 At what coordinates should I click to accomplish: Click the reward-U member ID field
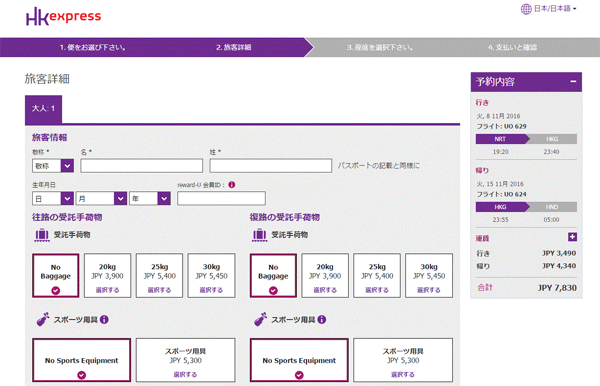point(221,198)
